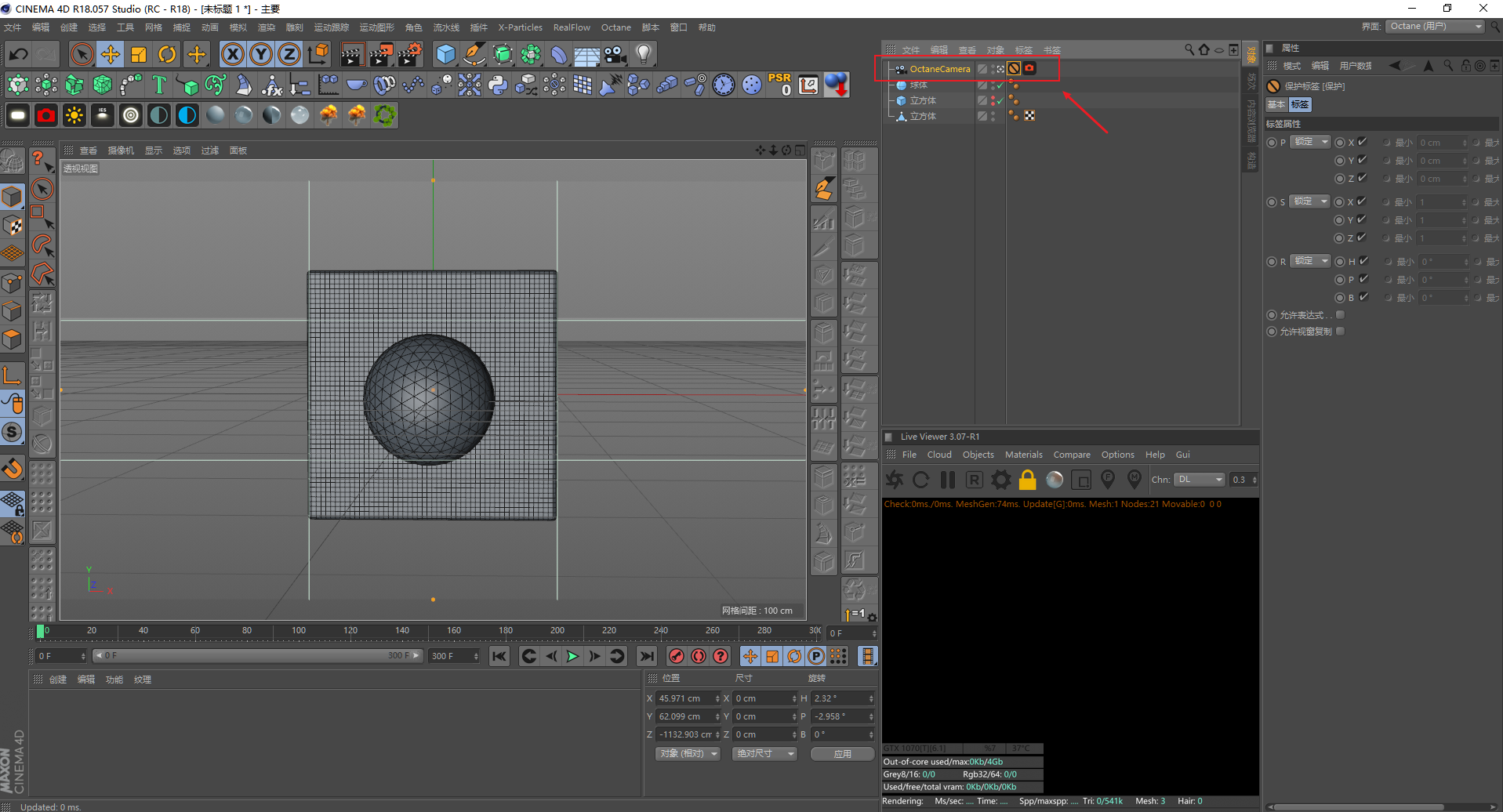The height and width of the screenshot is (812, 1503).
Task: Click the Octane red camera icon
Action: click(46, 115)
